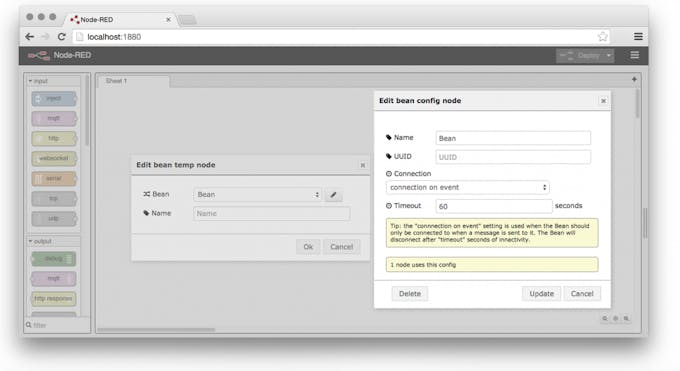680x371 pixels.
Task: Select the serial node in palette
Action: (x=54, y=178)
